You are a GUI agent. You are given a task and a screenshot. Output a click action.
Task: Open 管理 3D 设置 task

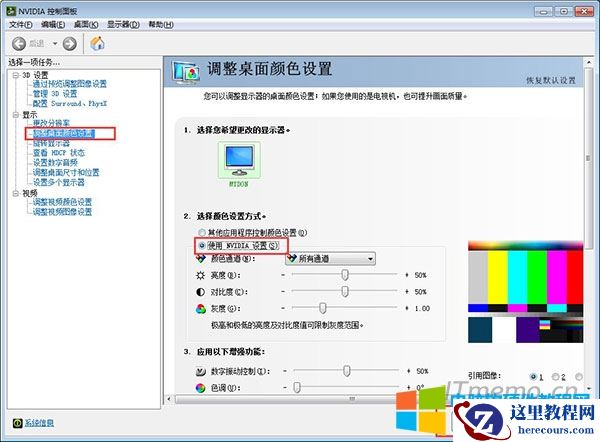[55, 94]
